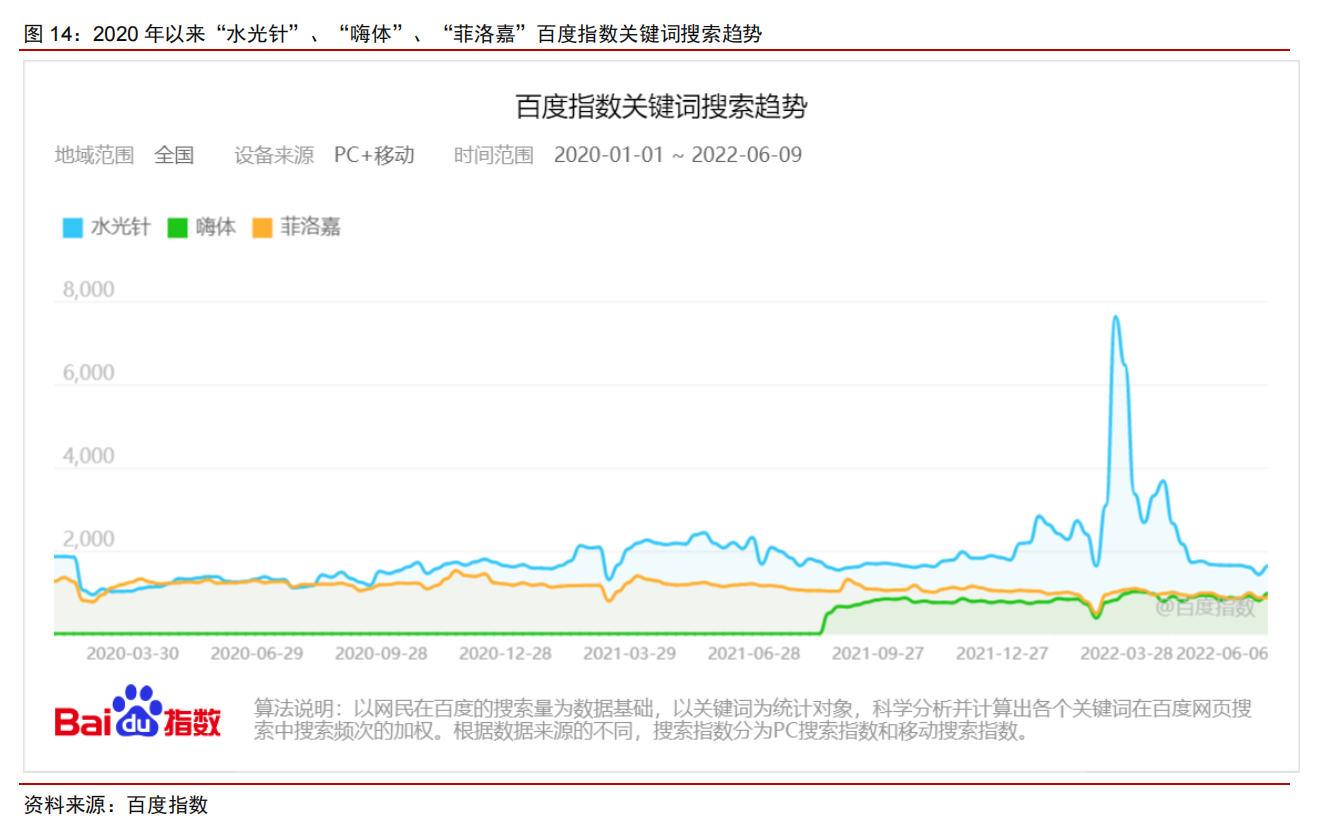Toggle the 菲洛嘉 series legend label
Viewport: 1322px width, 828px height.
coord(310,227)
